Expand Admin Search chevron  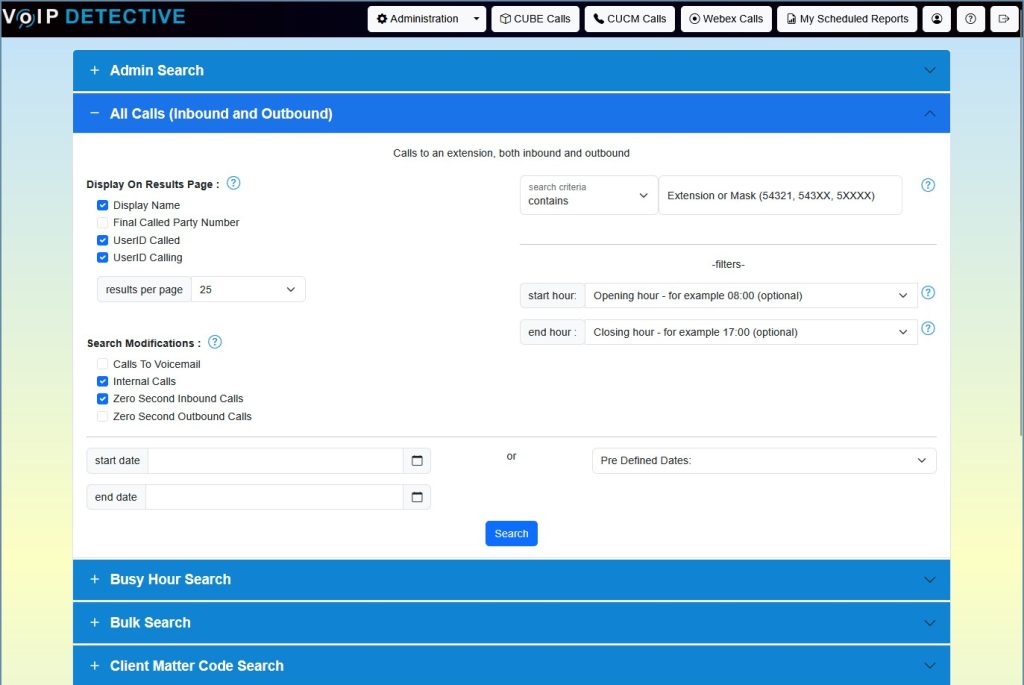(x=929, y=70)
